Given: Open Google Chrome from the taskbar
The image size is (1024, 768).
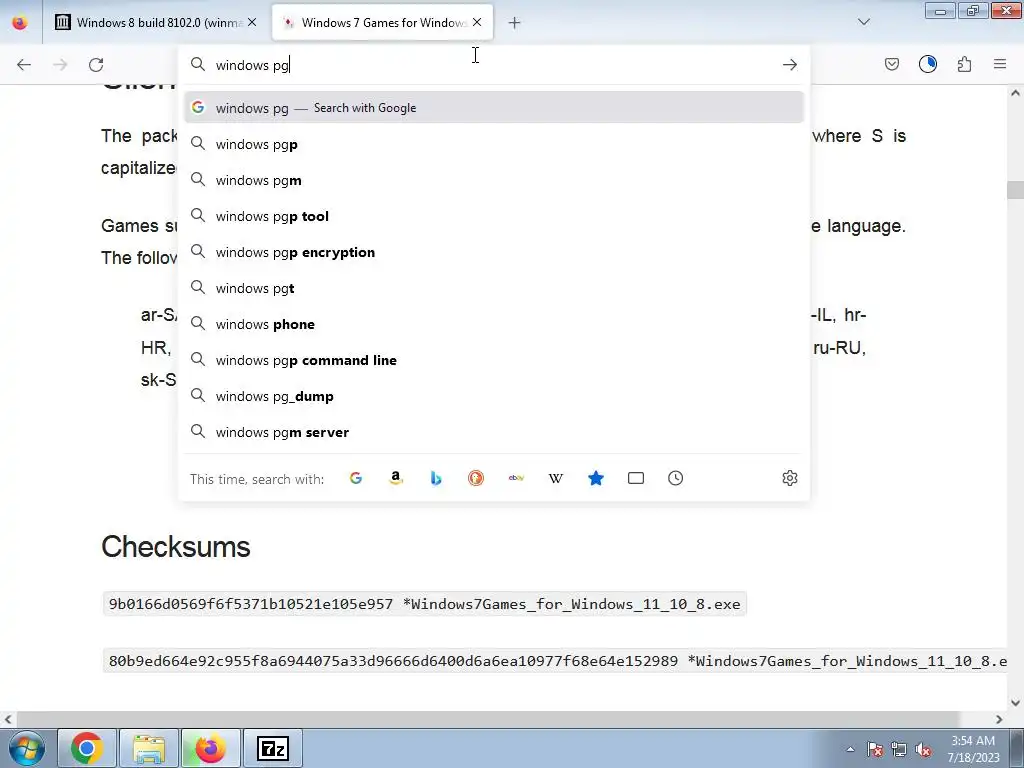Looking at the screenshot, I should 87,748.
